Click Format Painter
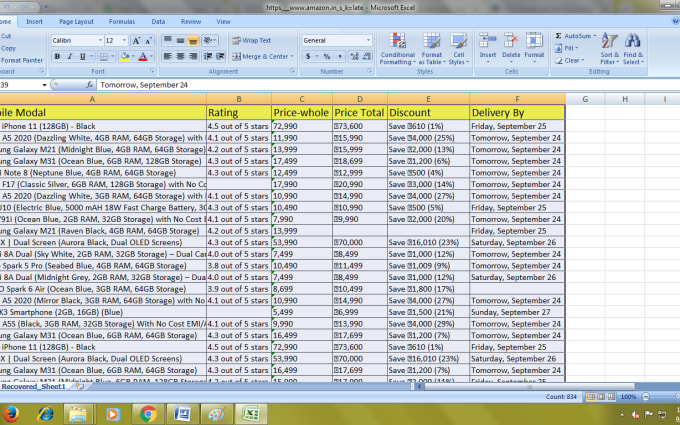Viewport: 680px width, 425px height. 21,60
